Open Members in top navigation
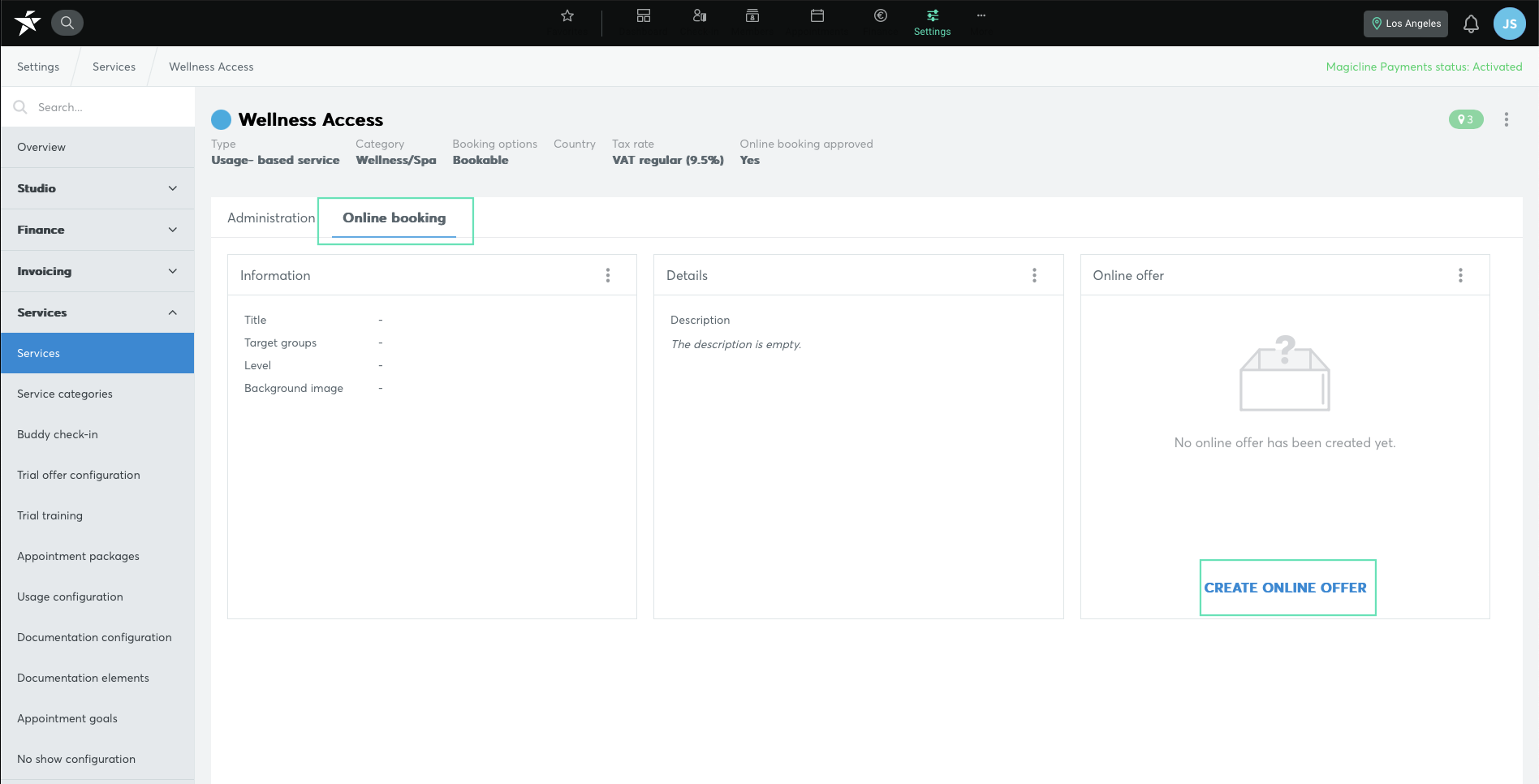 click(752, 15)
